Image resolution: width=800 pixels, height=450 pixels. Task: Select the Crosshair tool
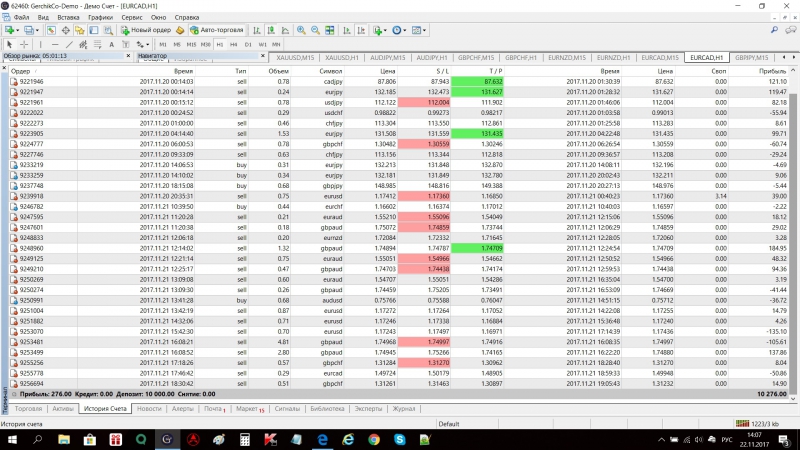click(24, 44)
